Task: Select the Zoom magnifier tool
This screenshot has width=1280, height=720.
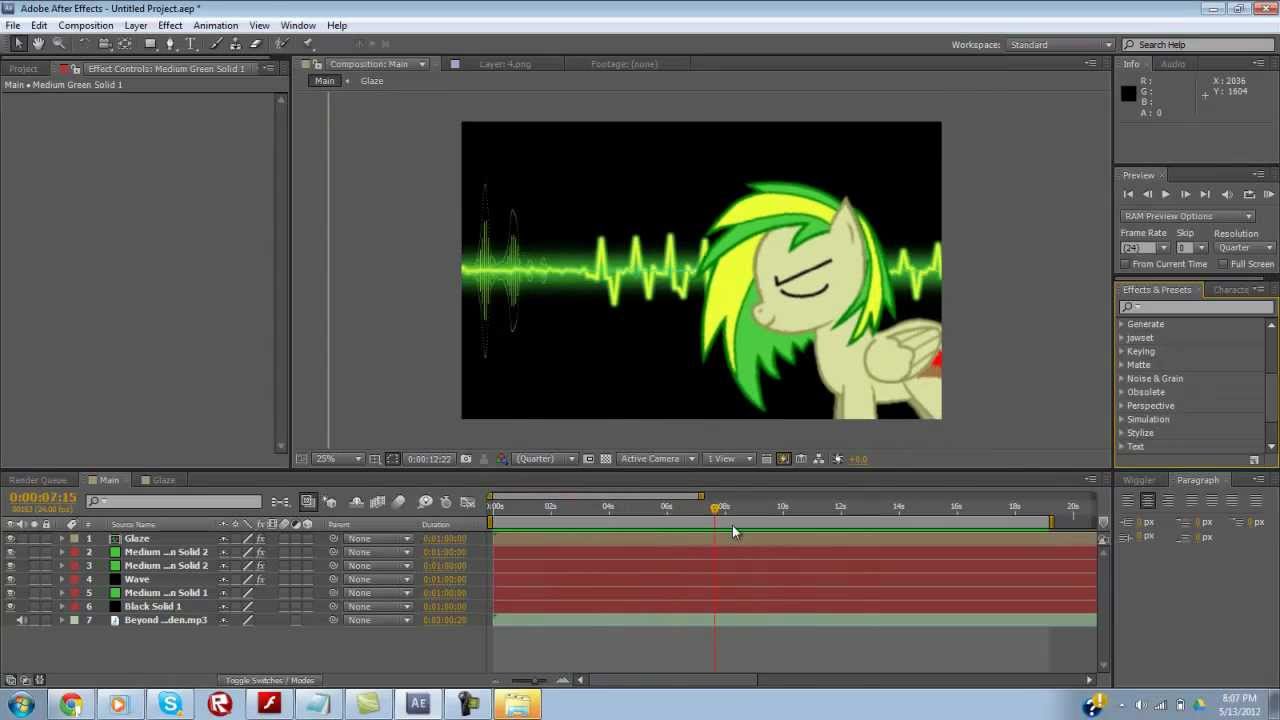Action: [x=59, y=44]
